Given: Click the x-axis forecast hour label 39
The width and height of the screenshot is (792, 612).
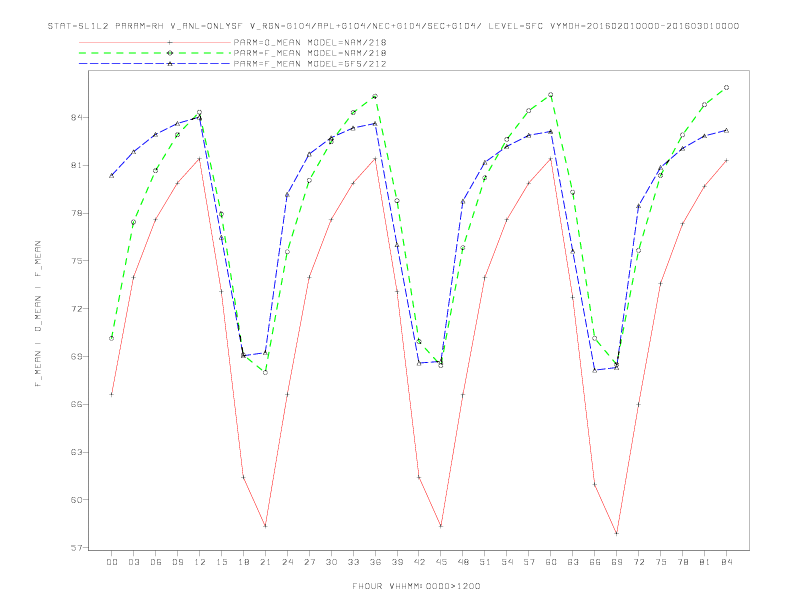Looking at the screenshot, I should tap(397, 562).
